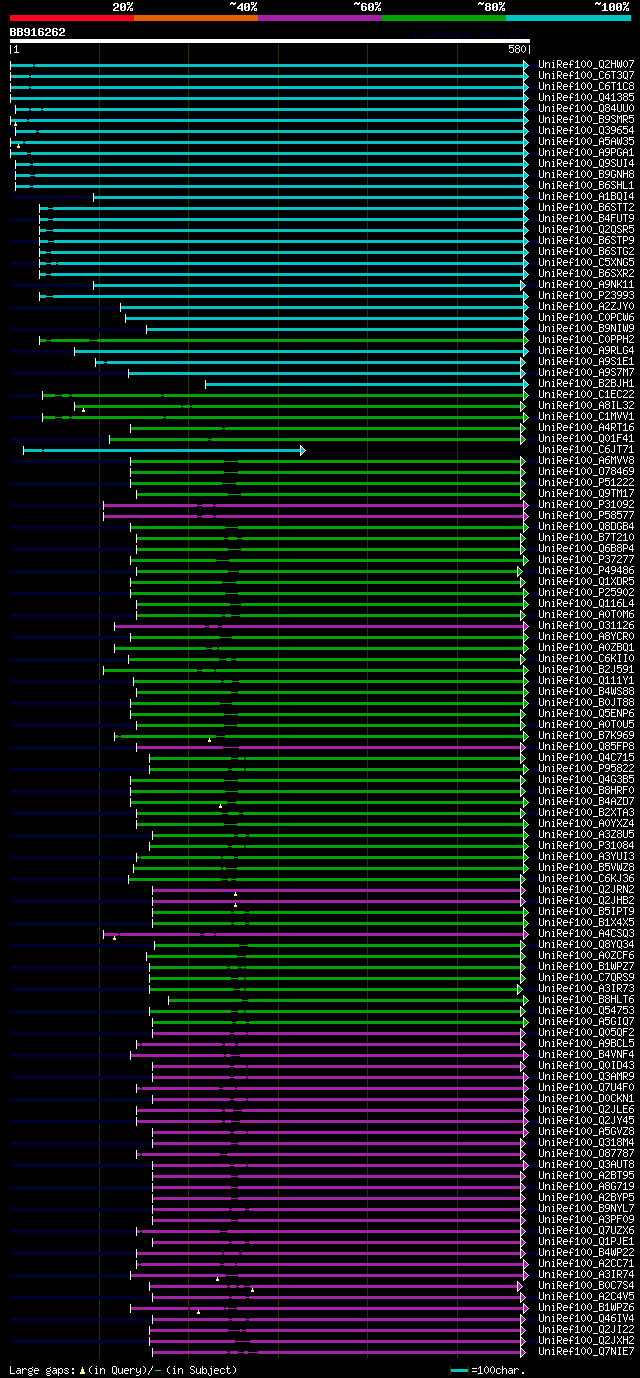Select the UniRef100_C6KII0 label
The height and width of the screenshot is (1378, 640).
(x=586, y=658)
